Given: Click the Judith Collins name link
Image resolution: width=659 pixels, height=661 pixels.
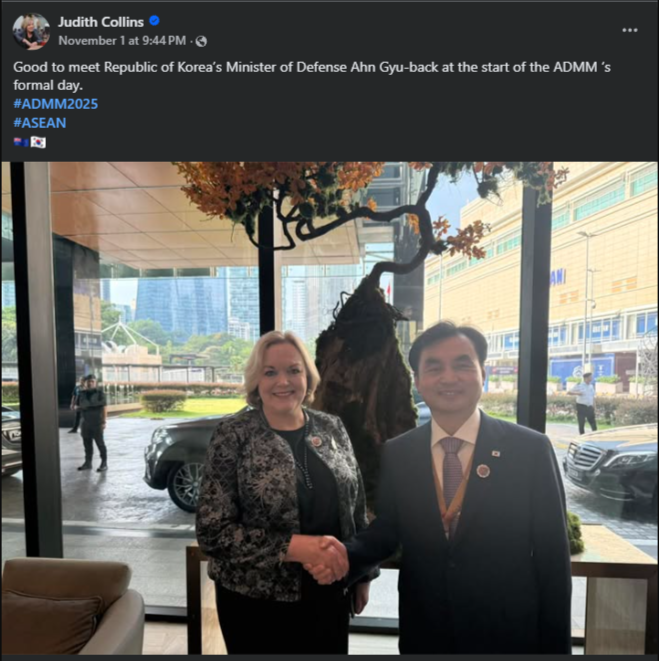Looking at the screenshot, I should [101, 22].
